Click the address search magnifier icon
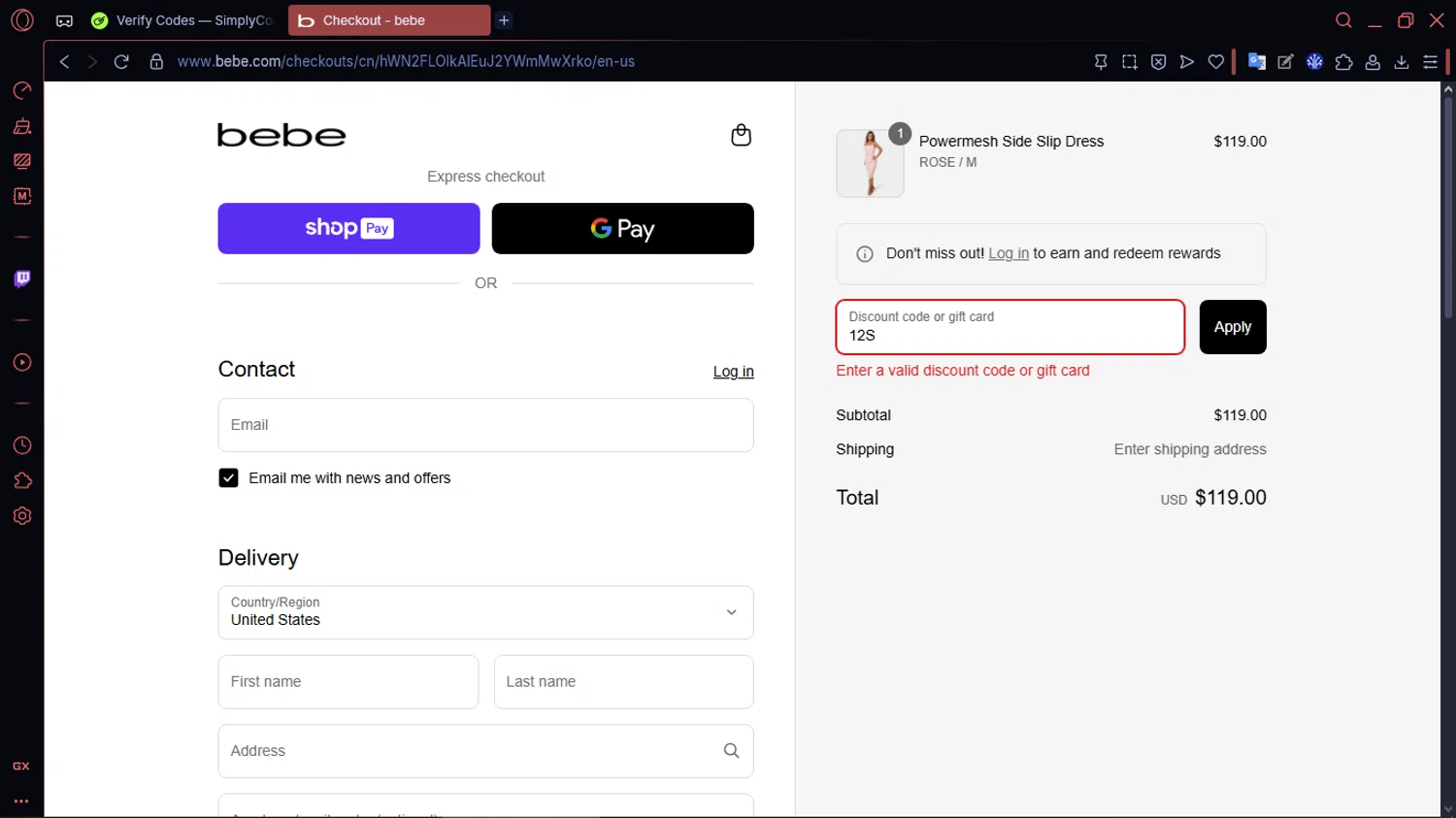This screenshot has height=818, width=1456. pos(732,751)
